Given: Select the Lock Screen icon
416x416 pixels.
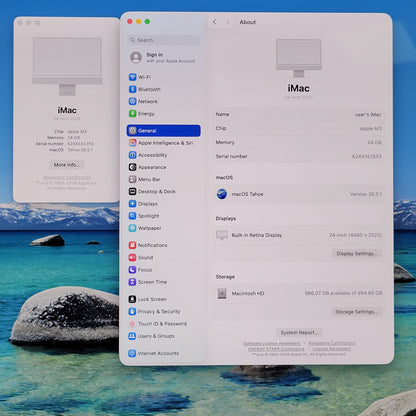Looking at the screenshot, I should tap(132, 299).
